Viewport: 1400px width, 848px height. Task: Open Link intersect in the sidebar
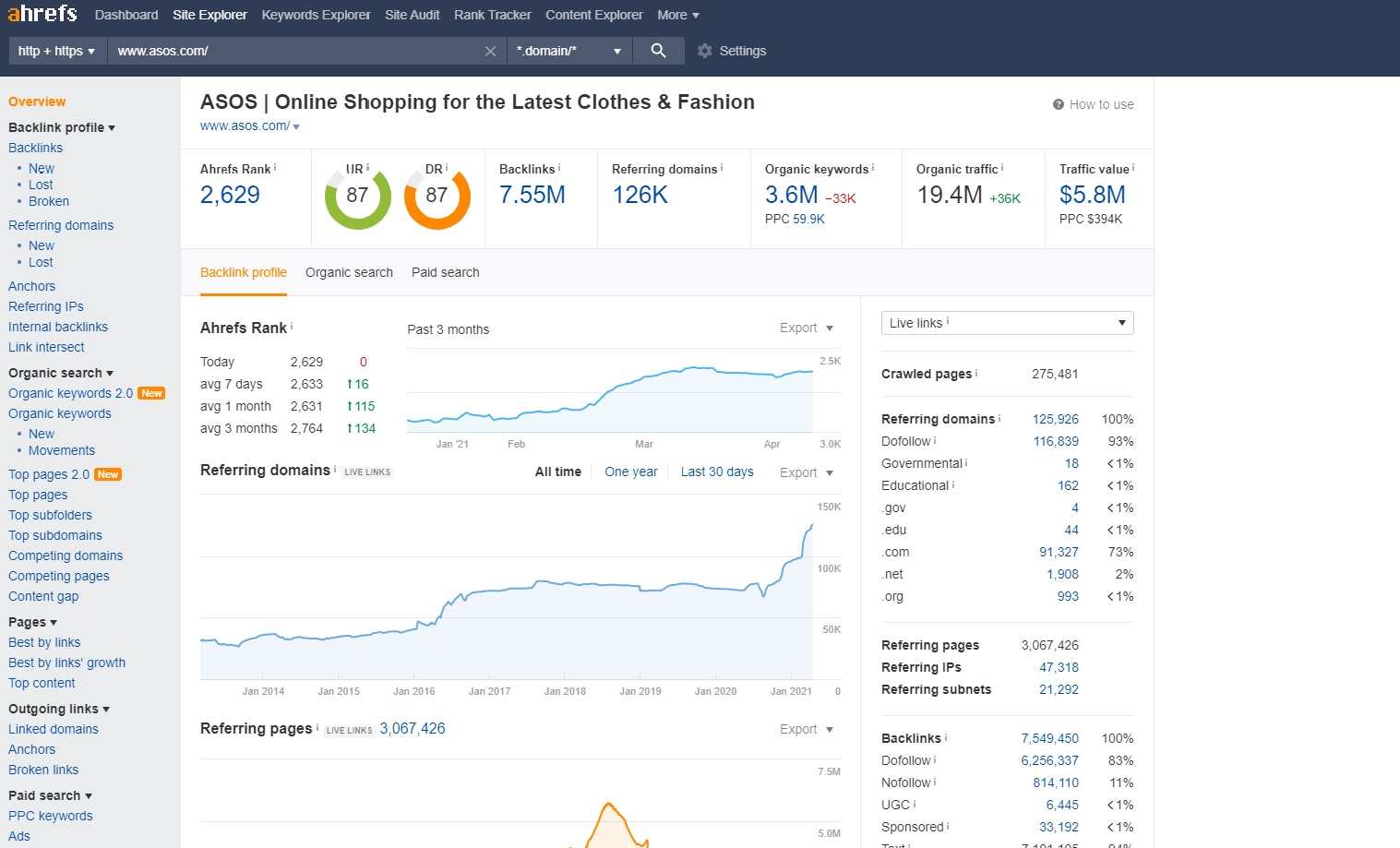click(46, 347)
